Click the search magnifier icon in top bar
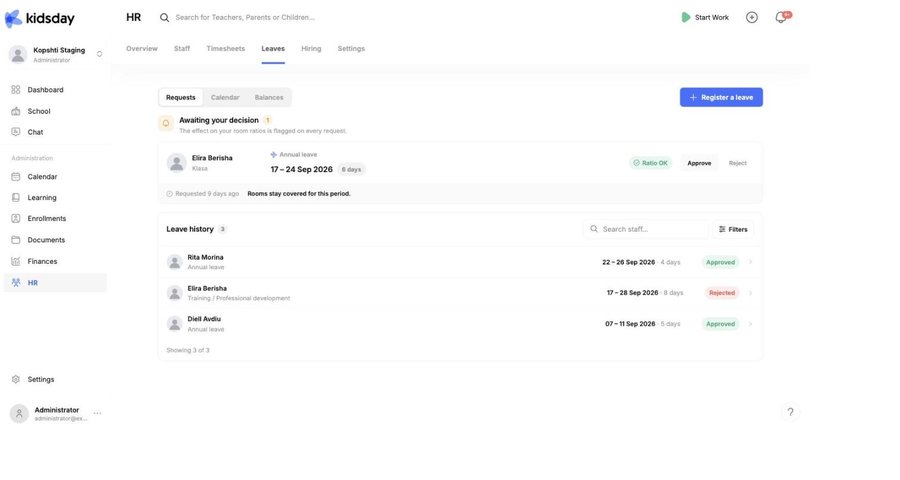Viewport: 900px width, 480px height. tap(164, 18)
